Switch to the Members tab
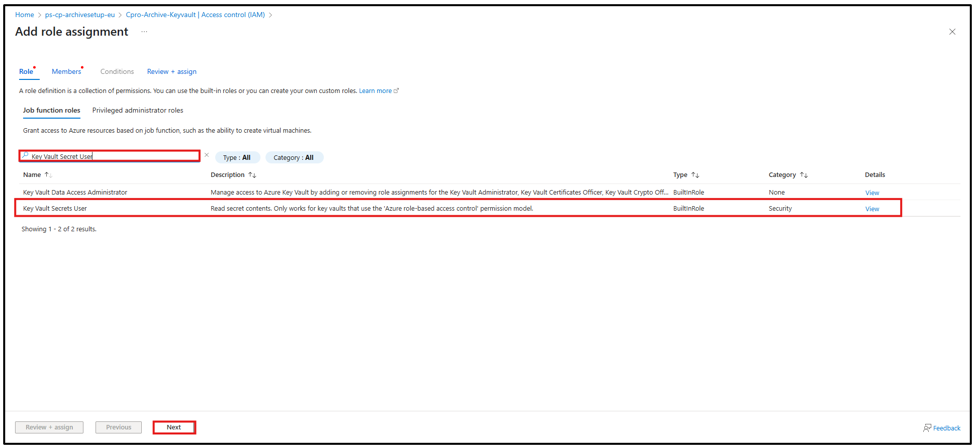974x448 pixels. pos(66,72)
